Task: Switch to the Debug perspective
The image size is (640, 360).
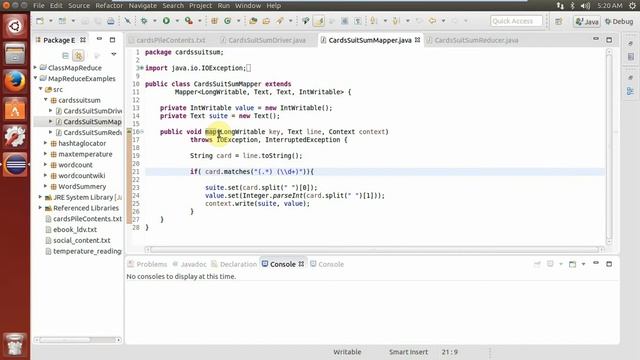Action: 619,21
